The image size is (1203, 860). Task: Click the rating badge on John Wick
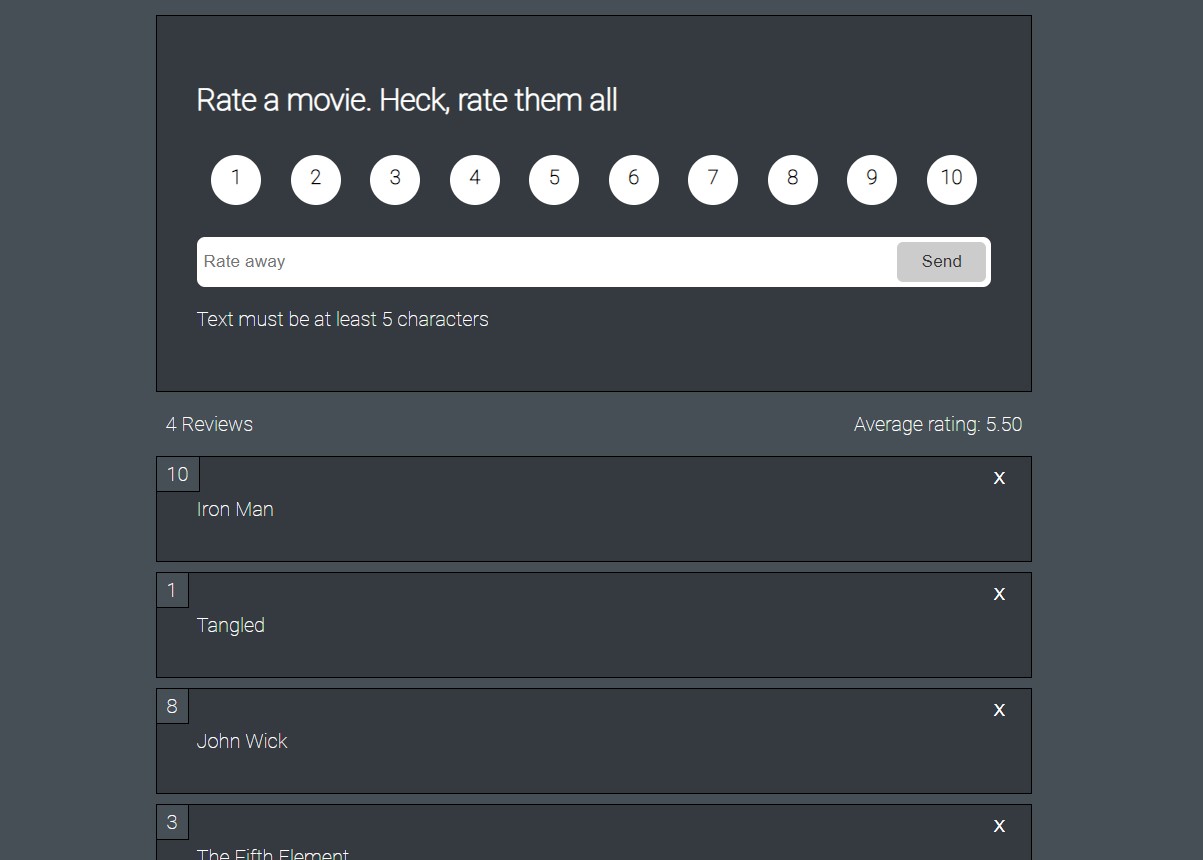tap(172, 706)
